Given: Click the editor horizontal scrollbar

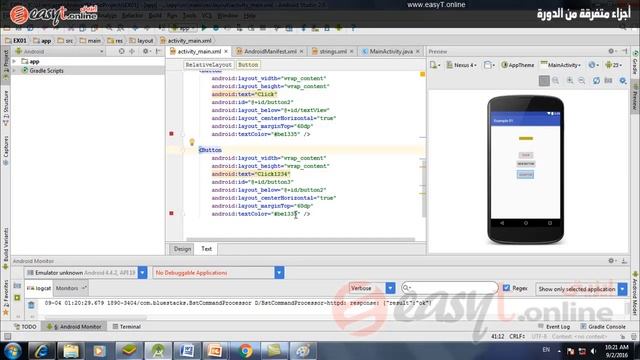Looking at the screenshot, I should pyautogui.click(x=300, y=240).
